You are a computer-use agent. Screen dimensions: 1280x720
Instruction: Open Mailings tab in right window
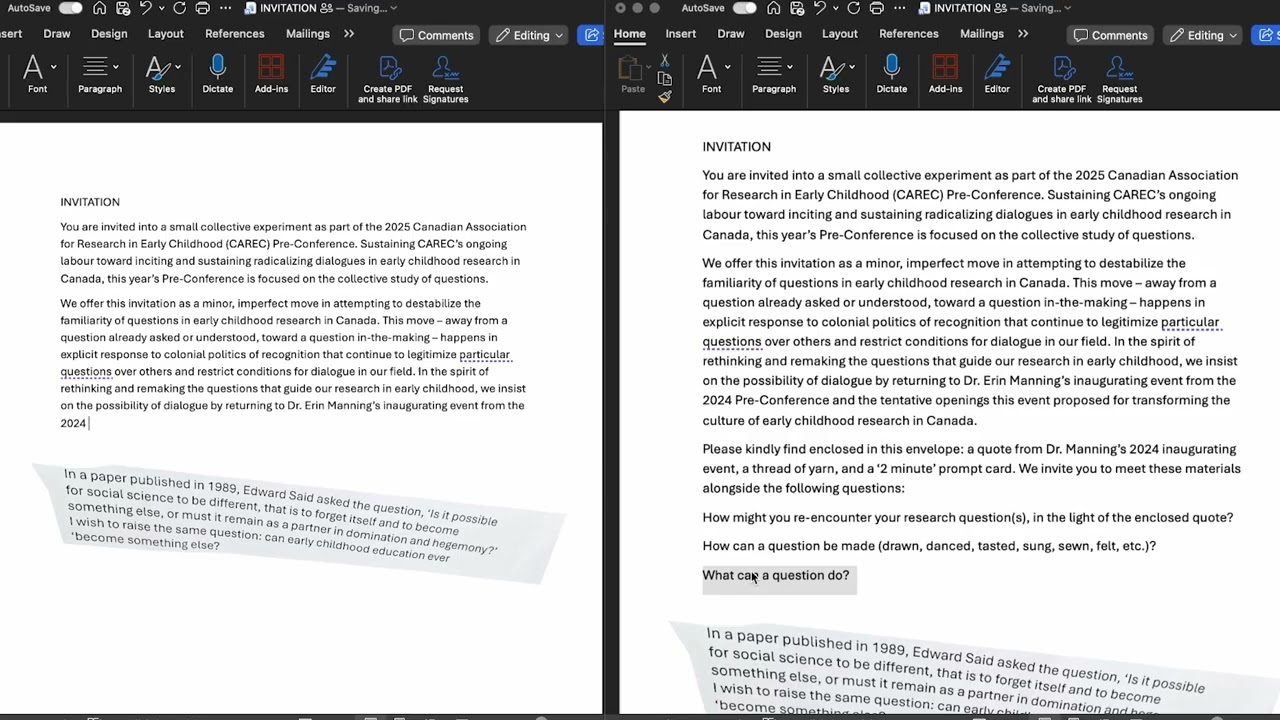pyautogui.click(x=982, y=34)
